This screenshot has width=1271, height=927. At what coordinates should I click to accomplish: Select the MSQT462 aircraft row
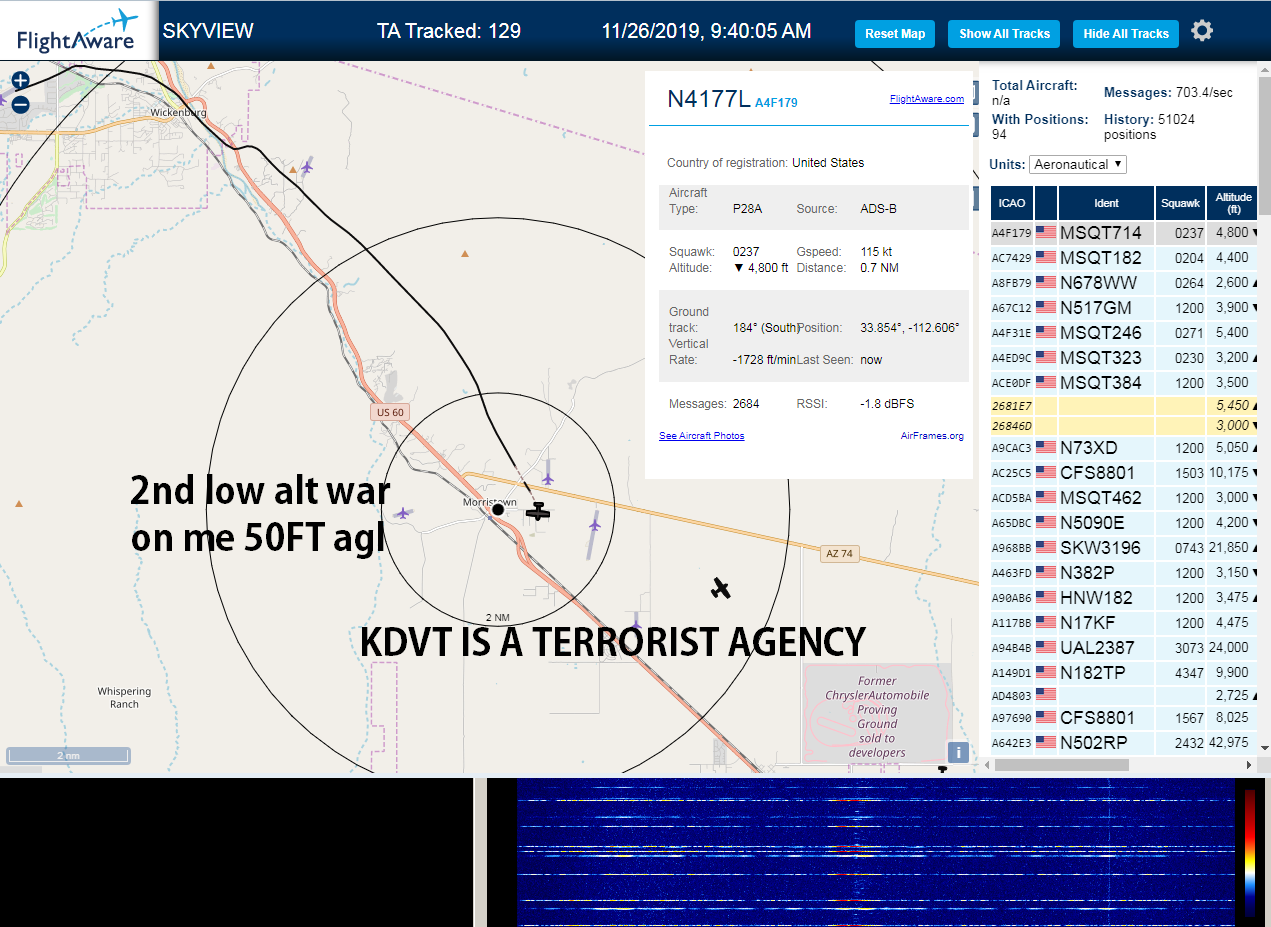pos(1124,498)
